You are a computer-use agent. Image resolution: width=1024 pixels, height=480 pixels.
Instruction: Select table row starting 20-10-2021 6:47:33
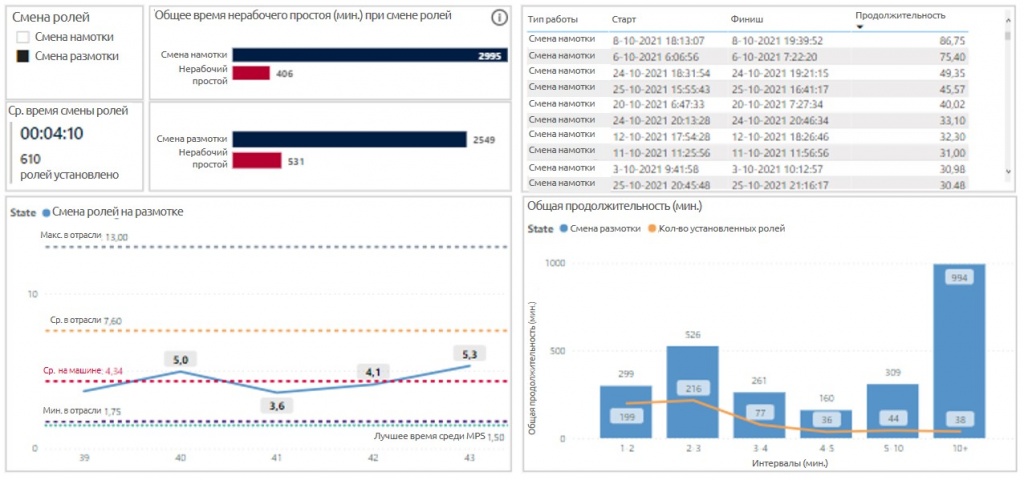[x=747, y=103]
